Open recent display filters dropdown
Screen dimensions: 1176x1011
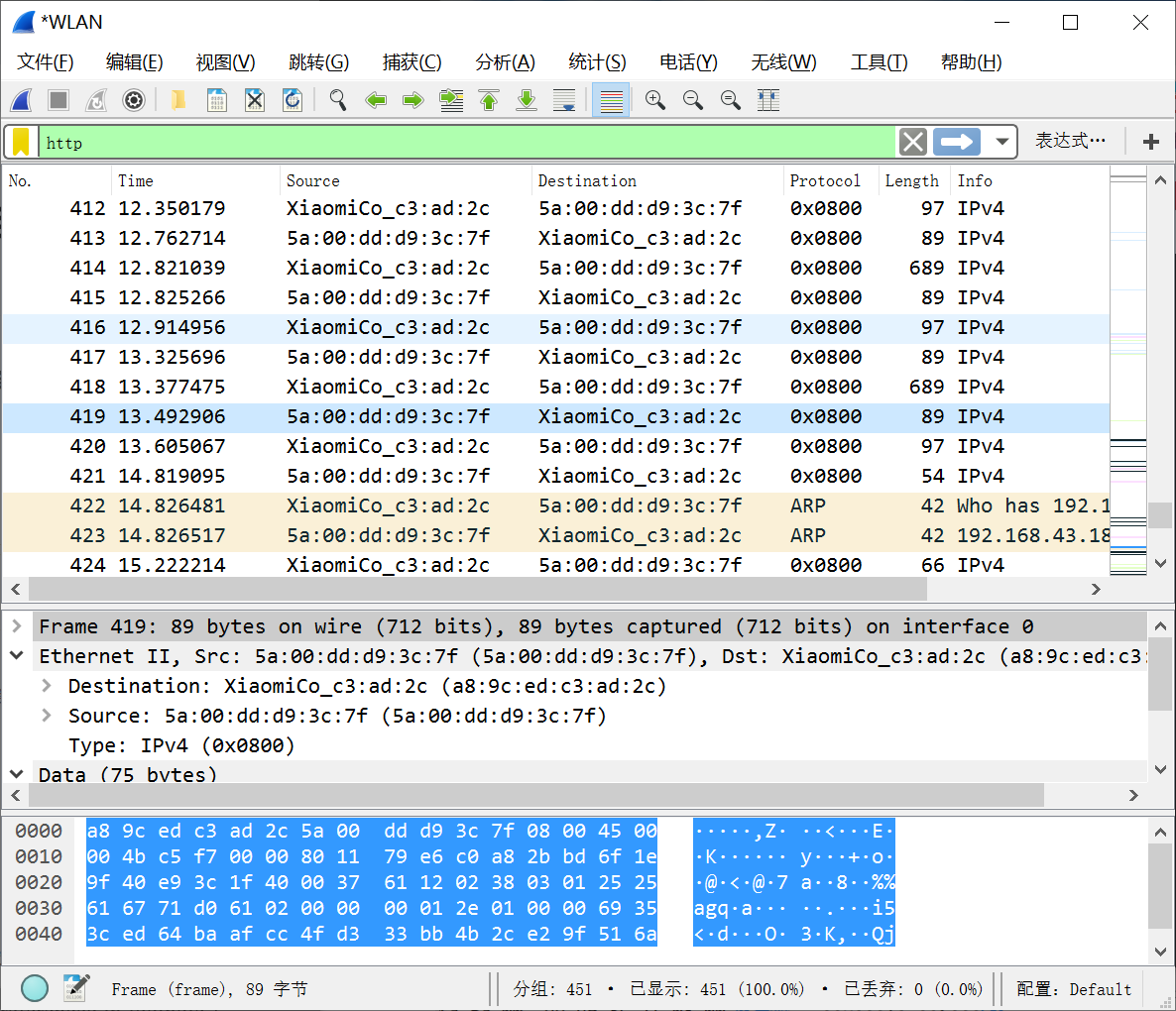pos(1001,142)
